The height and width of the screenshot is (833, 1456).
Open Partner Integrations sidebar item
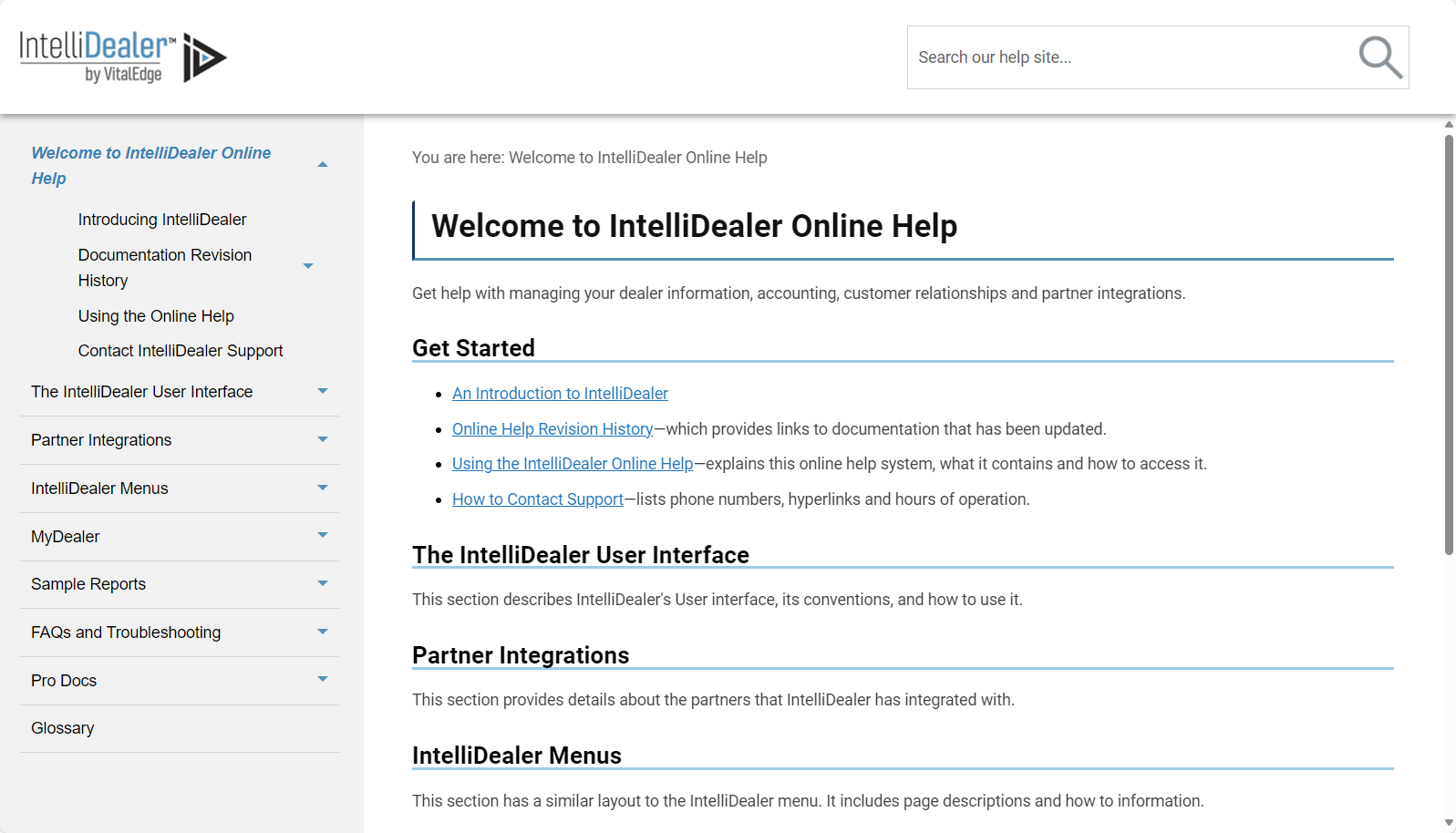(101, 440)
